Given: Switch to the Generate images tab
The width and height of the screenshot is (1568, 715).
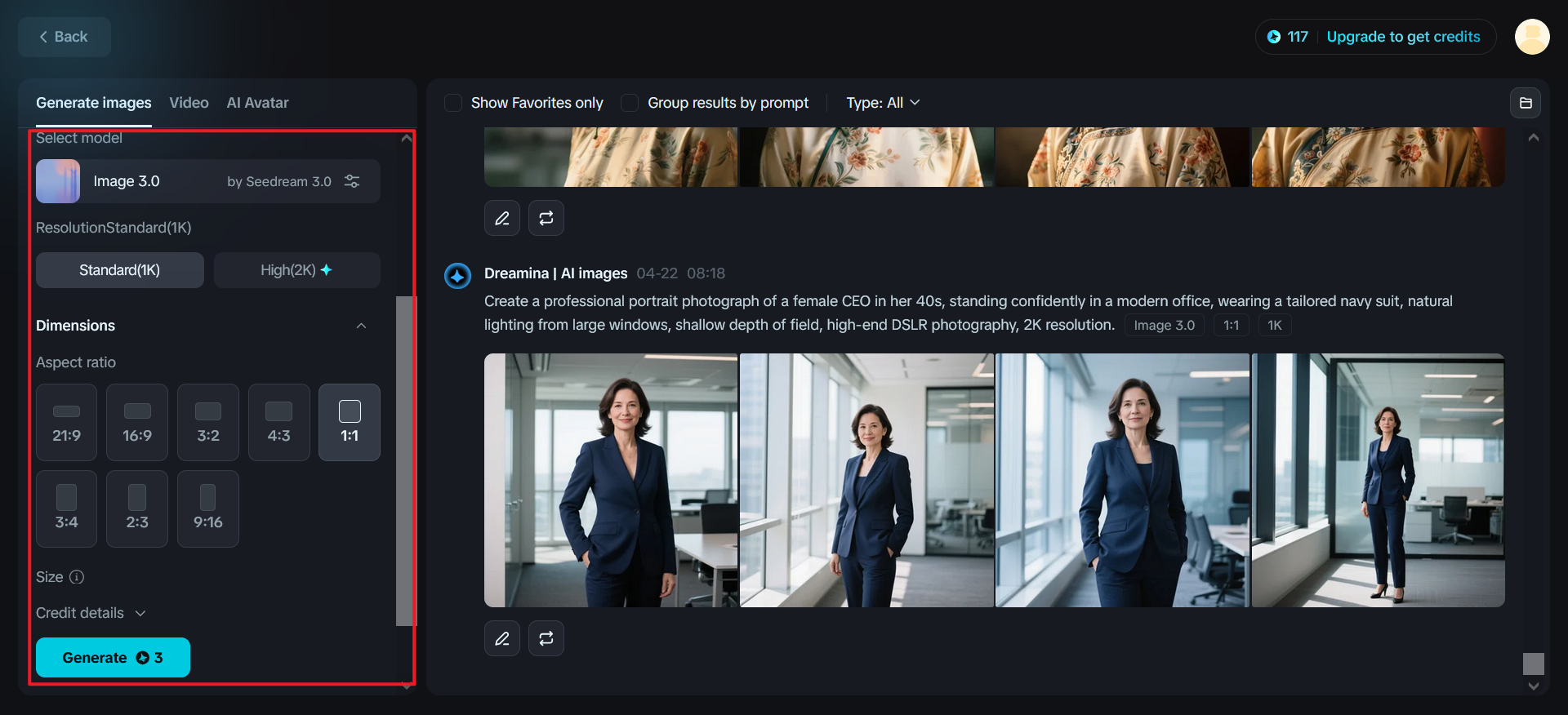Looking at the screenshot, I should click(93, 103).
